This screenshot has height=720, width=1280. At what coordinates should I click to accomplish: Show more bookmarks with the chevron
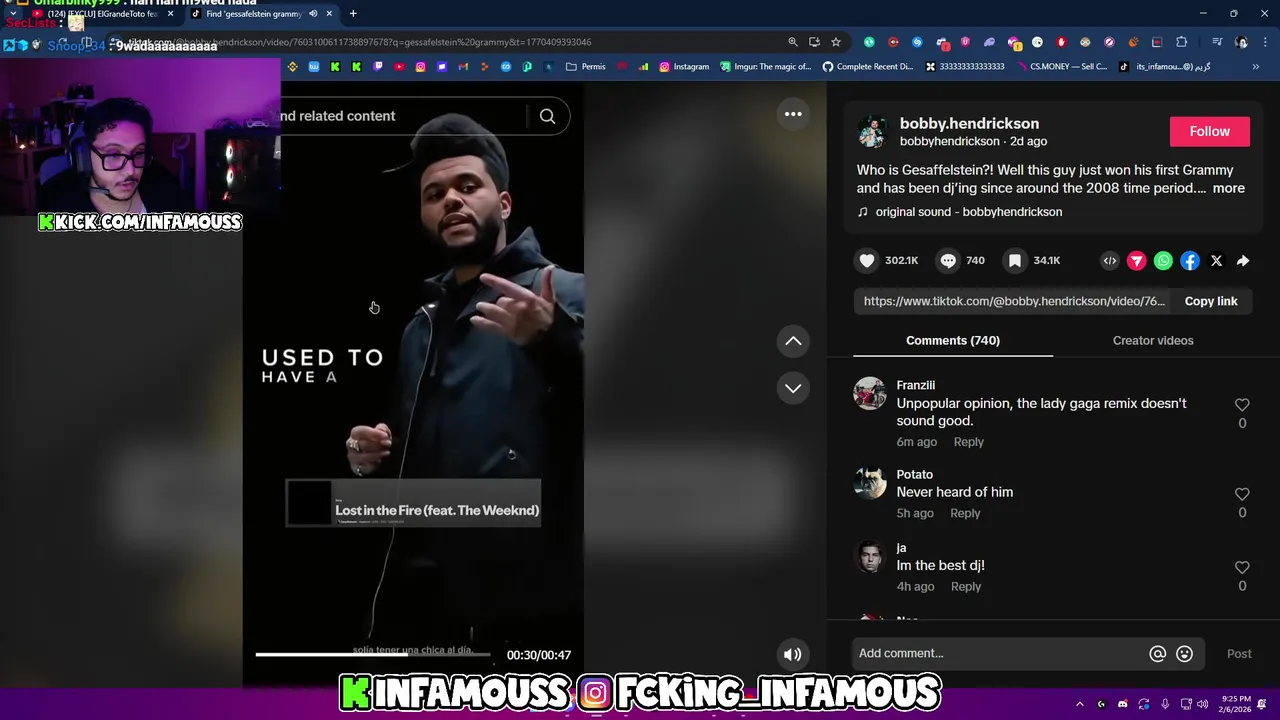[1256, 67]
